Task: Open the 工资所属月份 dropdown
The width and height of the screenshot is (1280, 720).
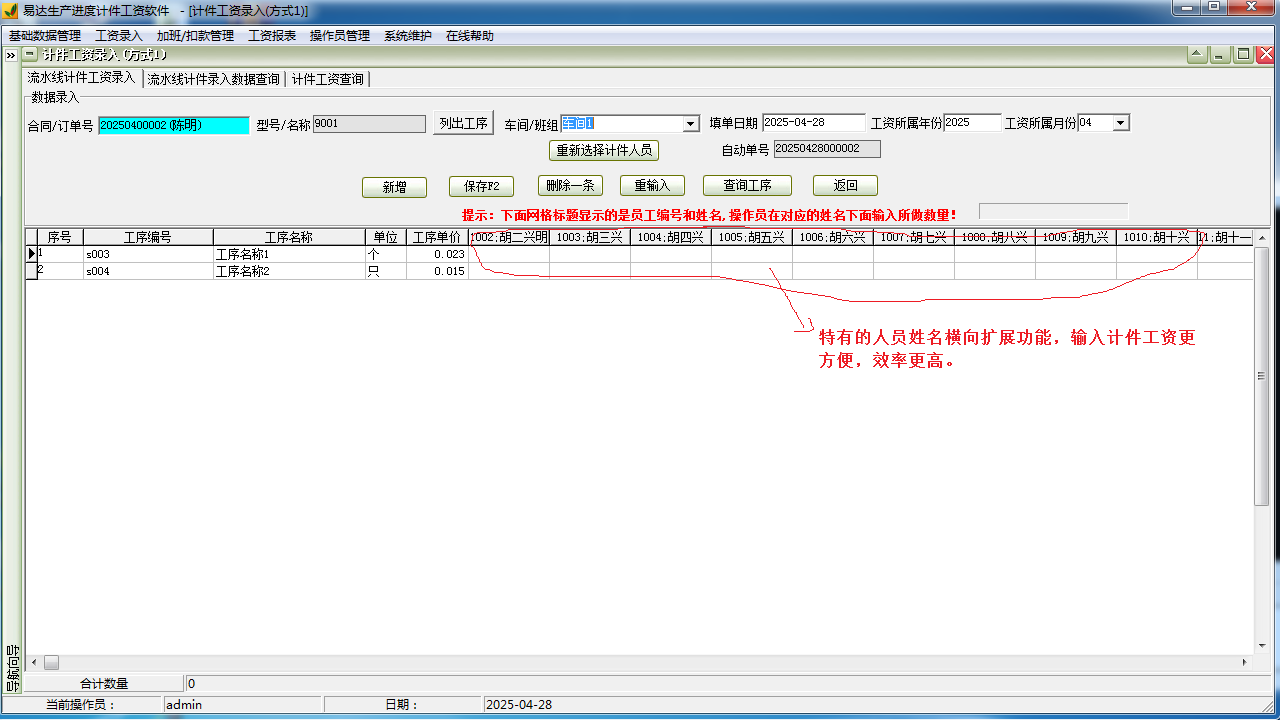Action: pyautogui.click(x=1120, y=122)
